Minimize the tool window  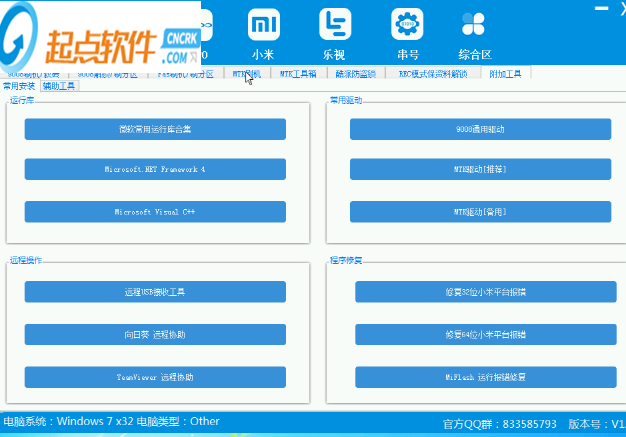tap(601, 8)
